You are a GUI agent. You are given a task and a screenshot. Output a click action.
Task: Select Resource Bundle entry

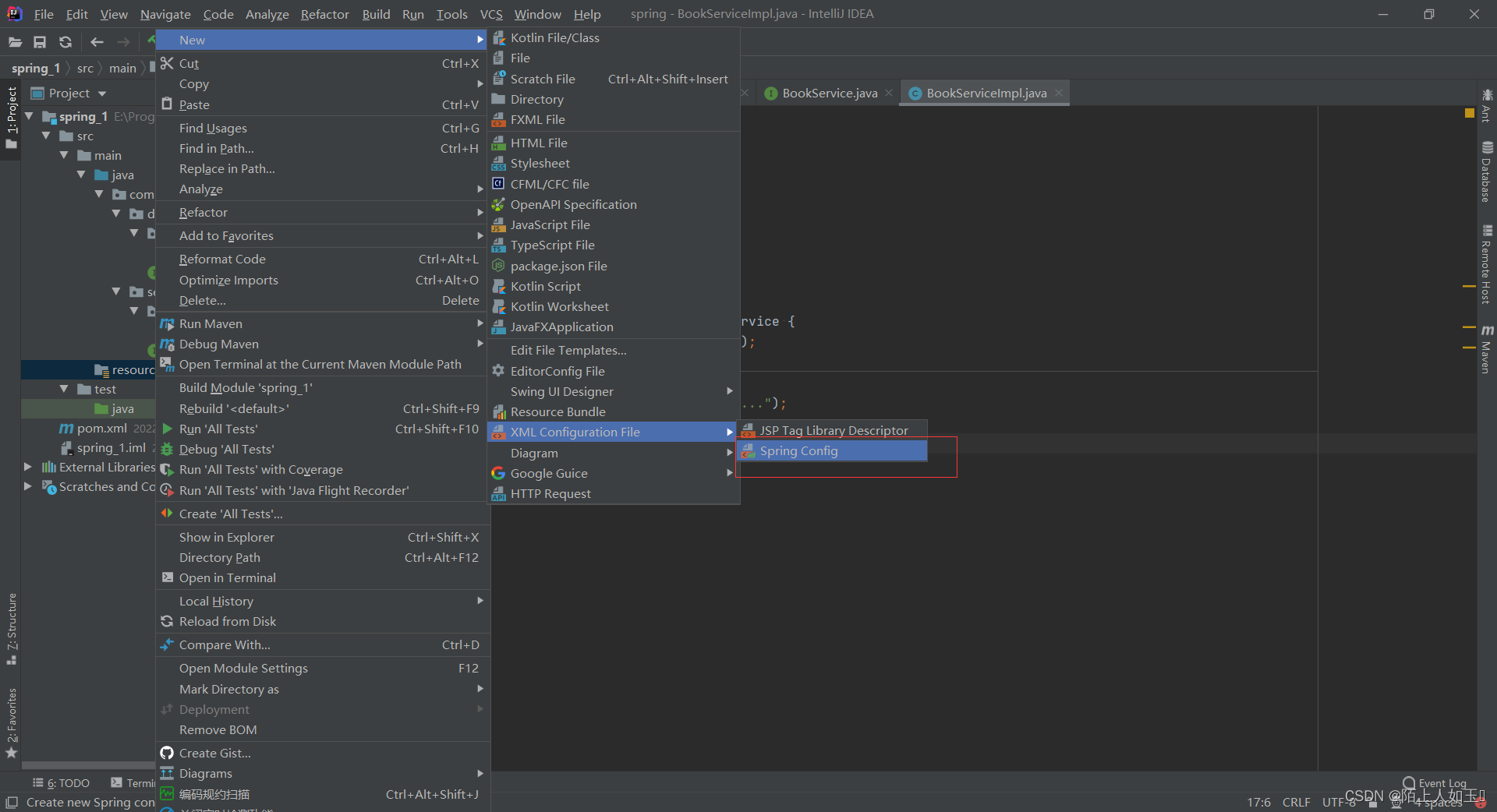point(614,411)
